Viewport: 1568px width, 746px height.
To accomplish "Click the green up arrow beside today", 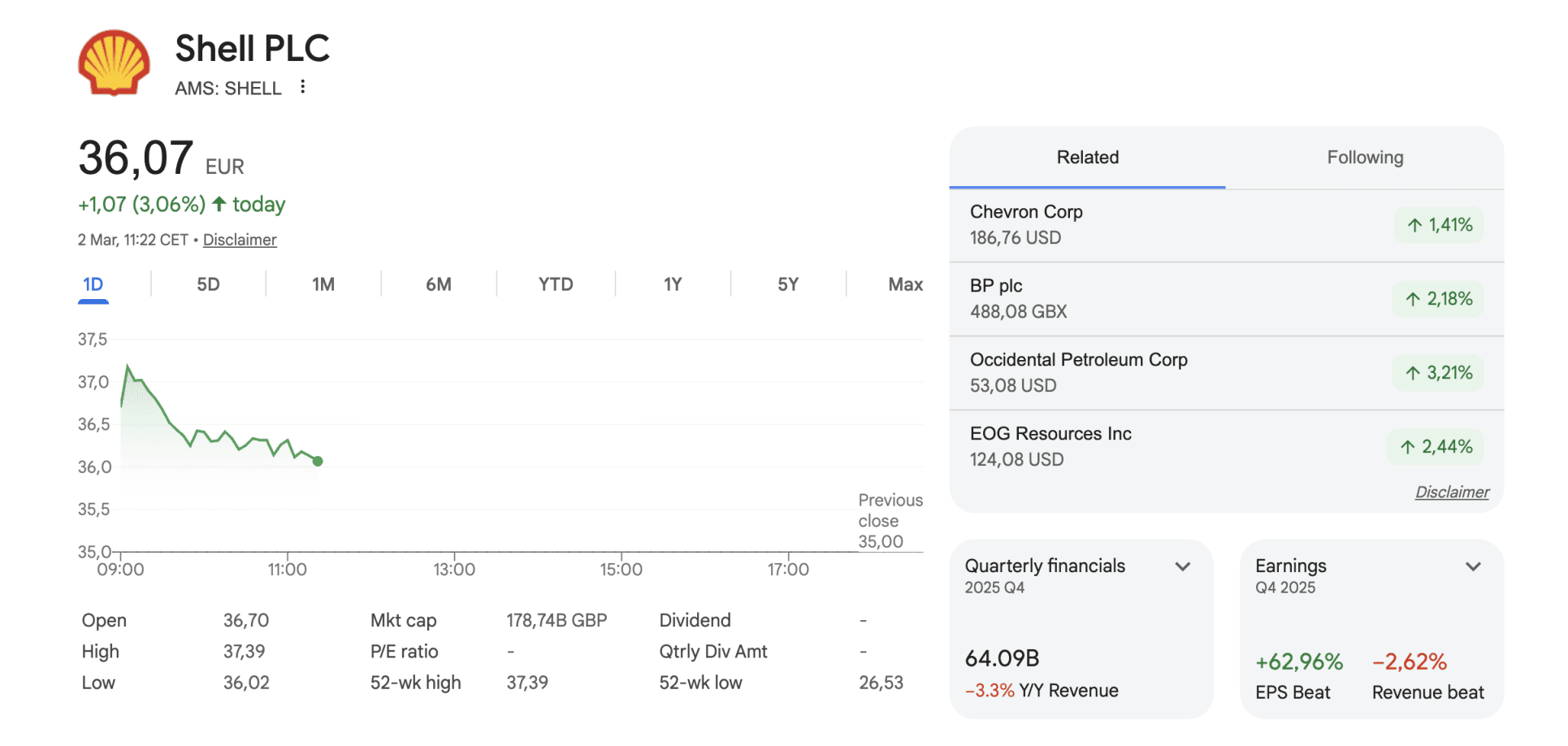I will [x=219, y=204].
